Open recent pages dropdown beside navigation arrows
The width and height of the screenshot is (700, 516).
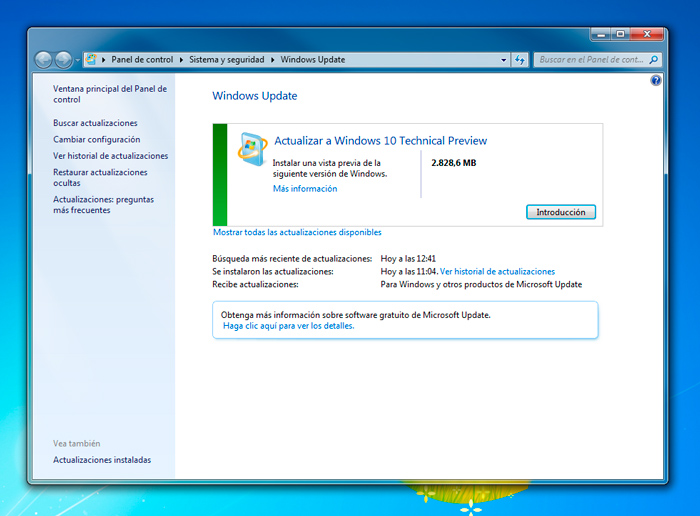pos(77,60)
